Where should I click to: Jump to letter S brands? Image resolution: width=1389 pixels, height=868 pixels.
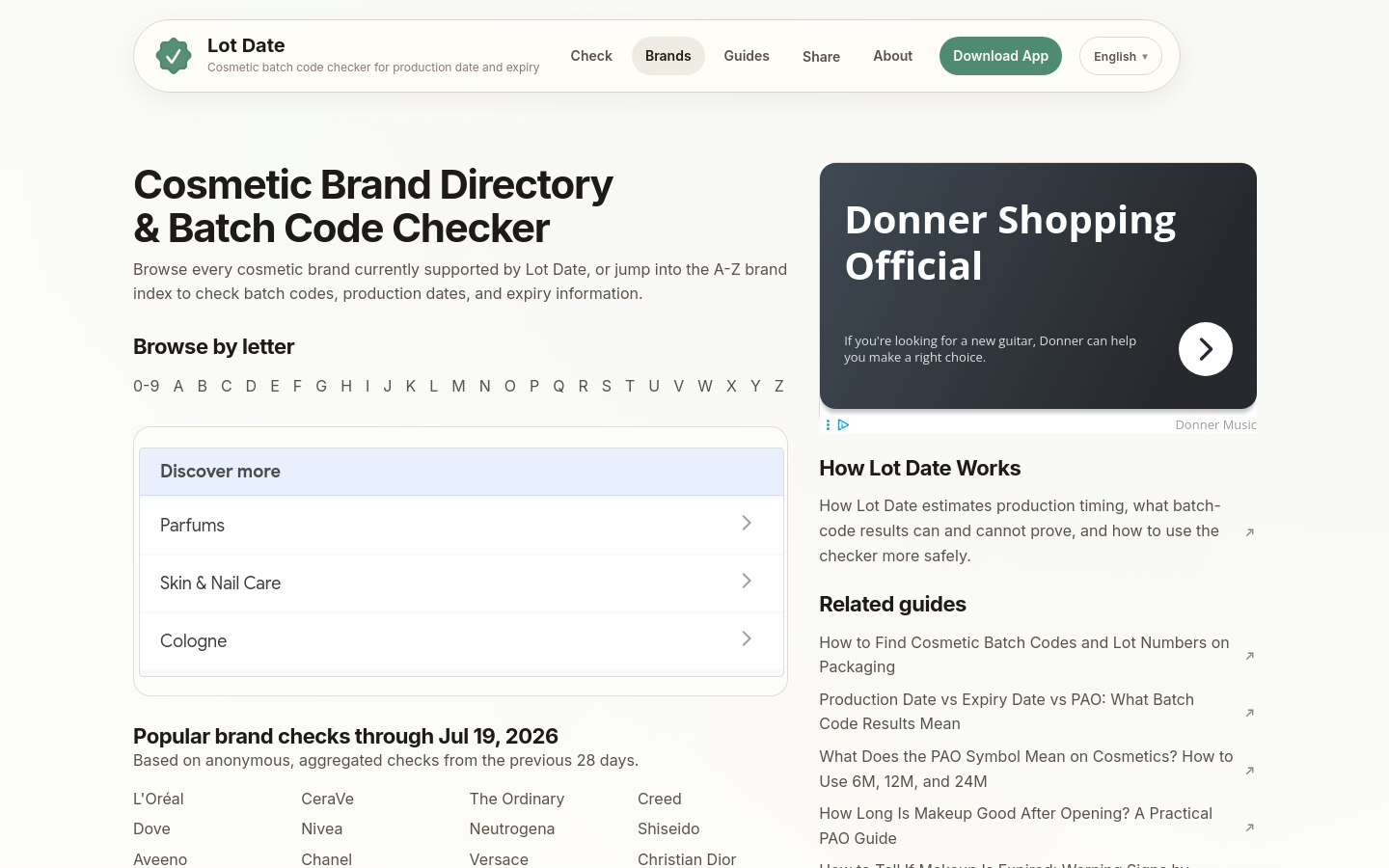(607, 386)
